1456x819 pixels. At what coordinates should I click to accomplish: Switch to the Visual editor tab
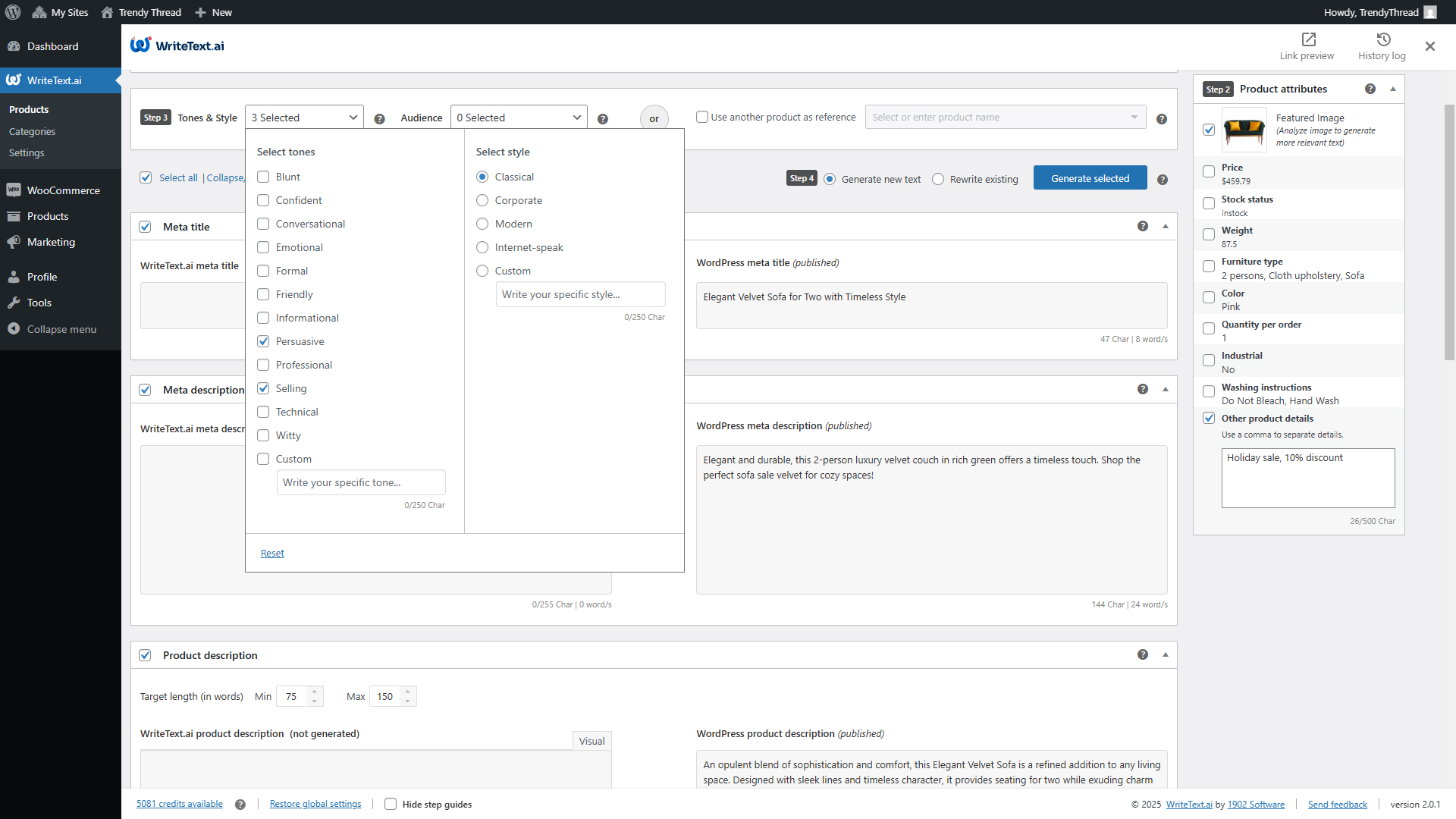coord(592,741)
